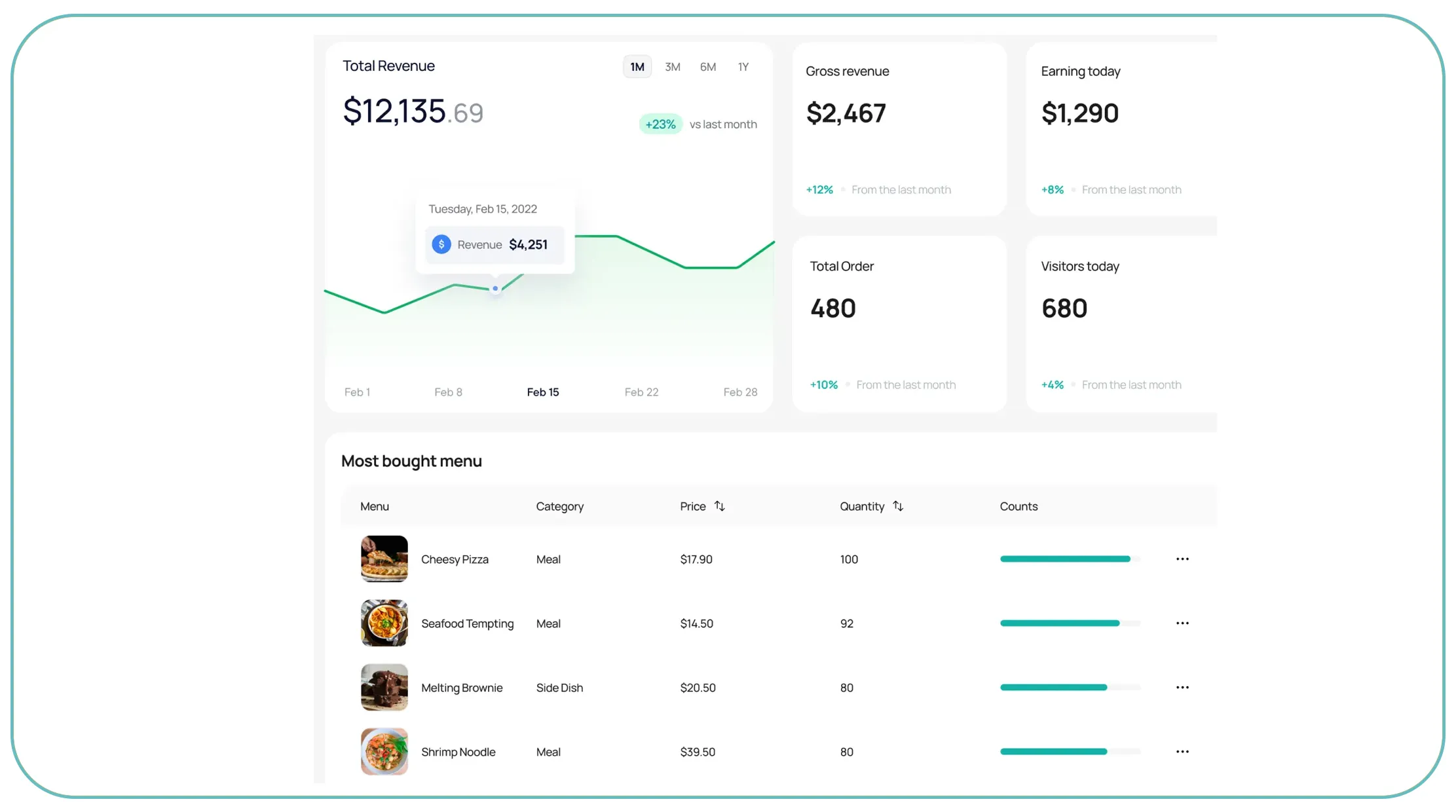Click the +23% growth badge
Image resolution: width=1456 pixels, height=812 pixels.
(661, 124)
